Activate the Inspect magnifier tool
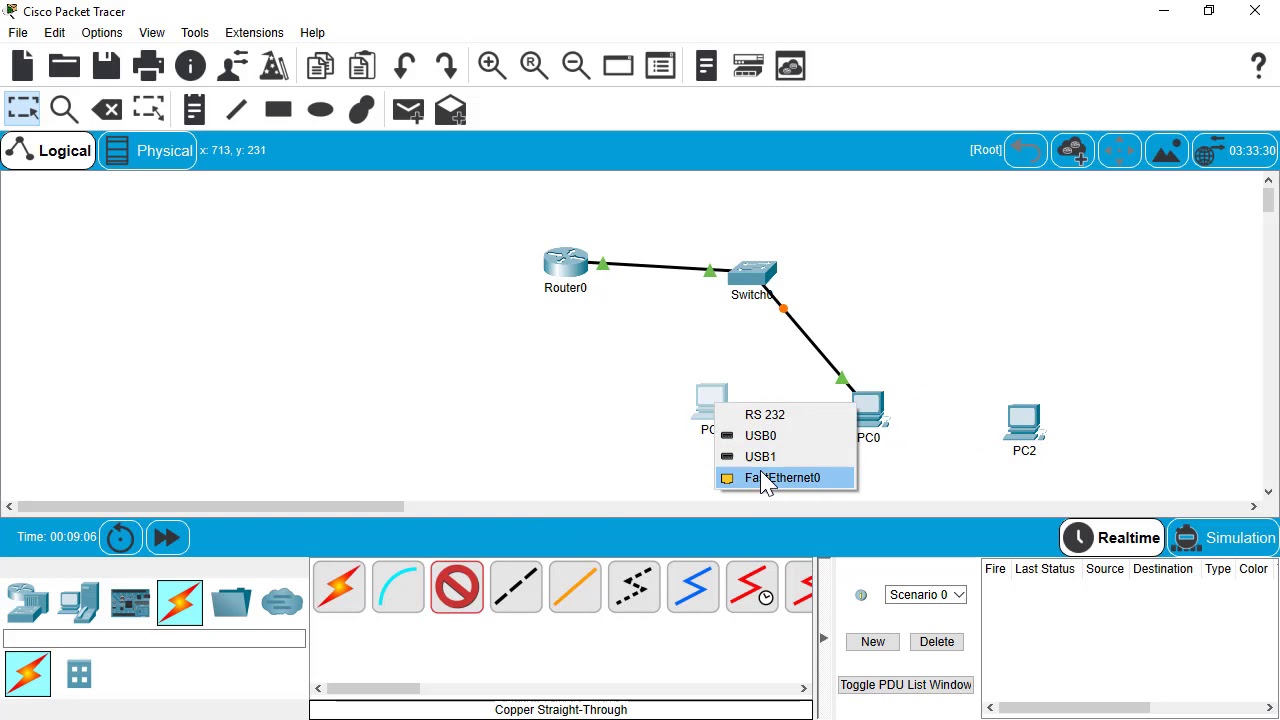The image size is (1280, 720). coord(64,109)
